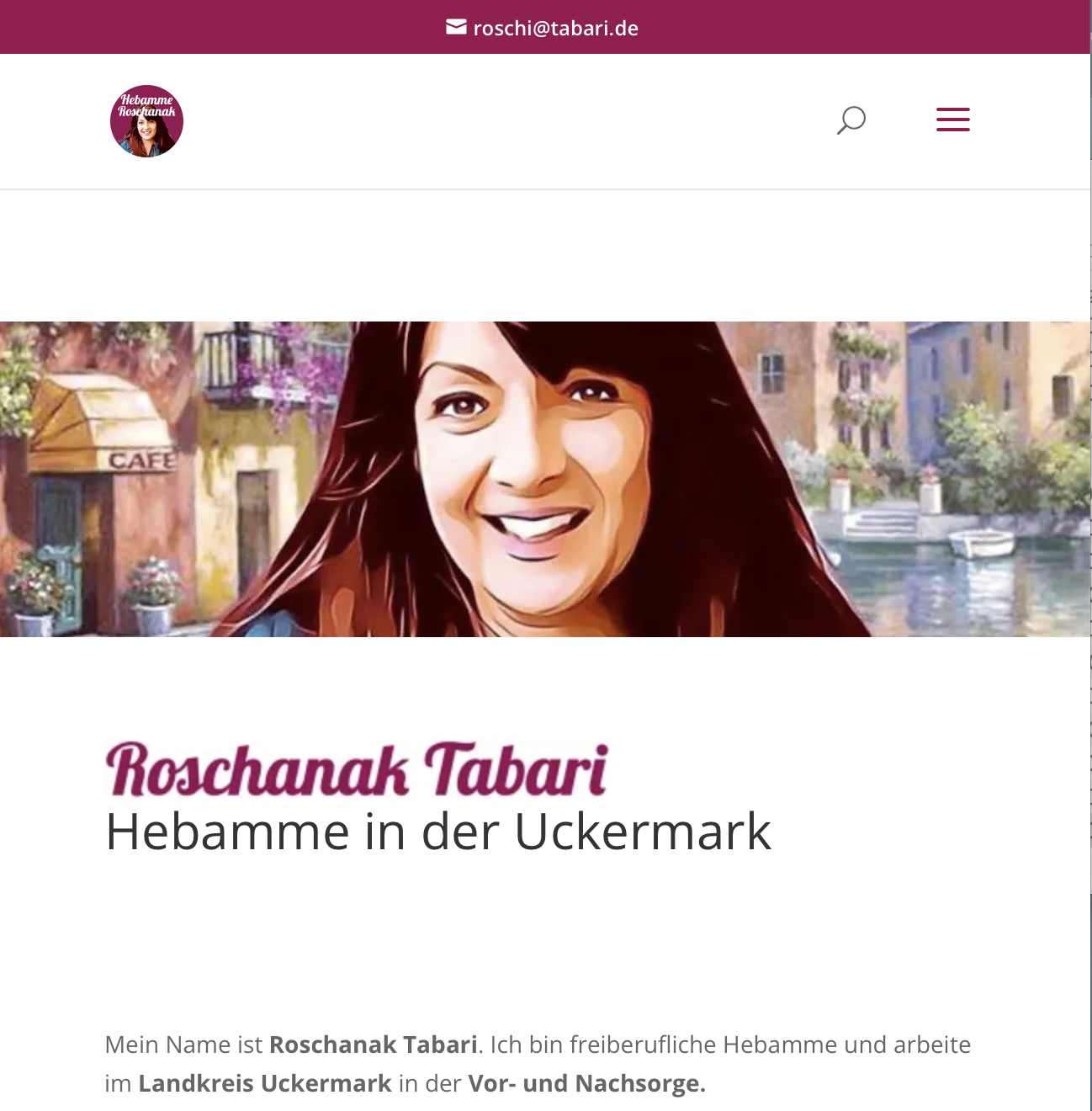Click the words Mein Name ist
Image resolution: width=1092 pixels, height=1111 pixels.
(184, 1045)
